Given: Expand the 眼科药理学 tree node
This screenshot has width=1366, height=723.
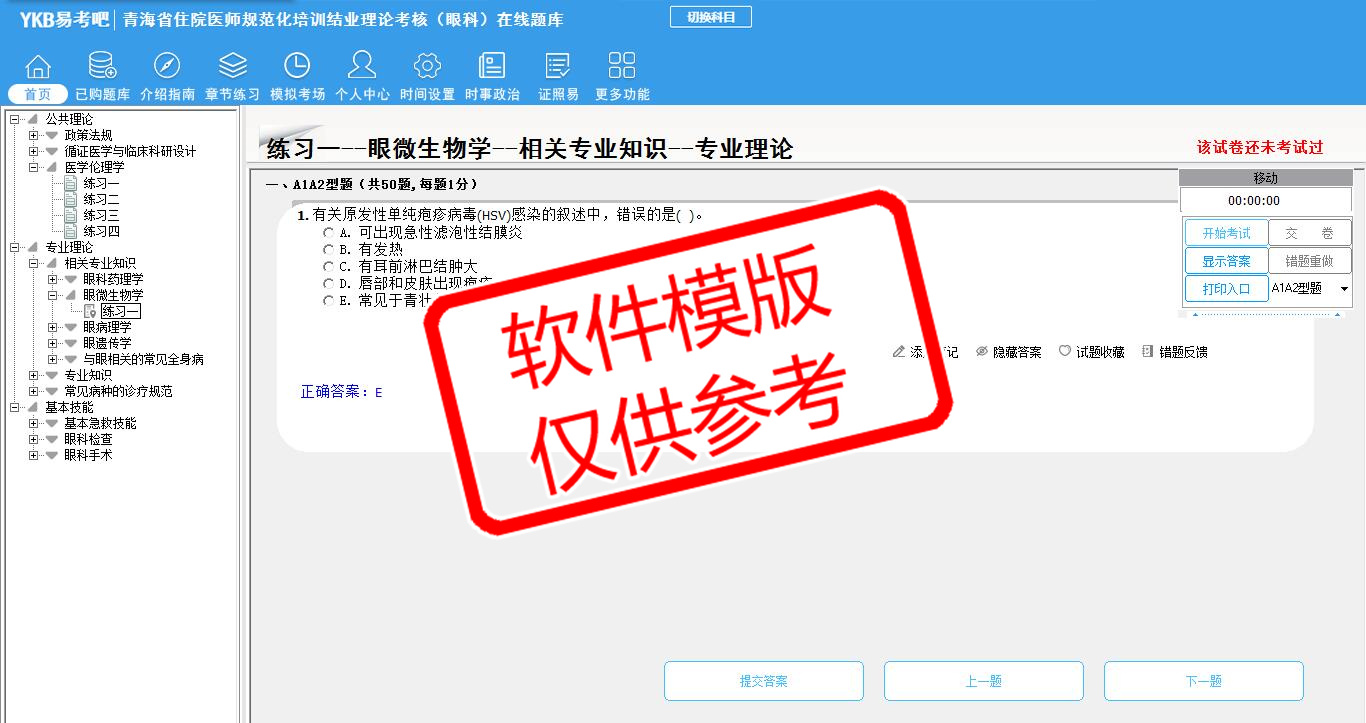Looking at the screenshot, I should coord(53,279).
